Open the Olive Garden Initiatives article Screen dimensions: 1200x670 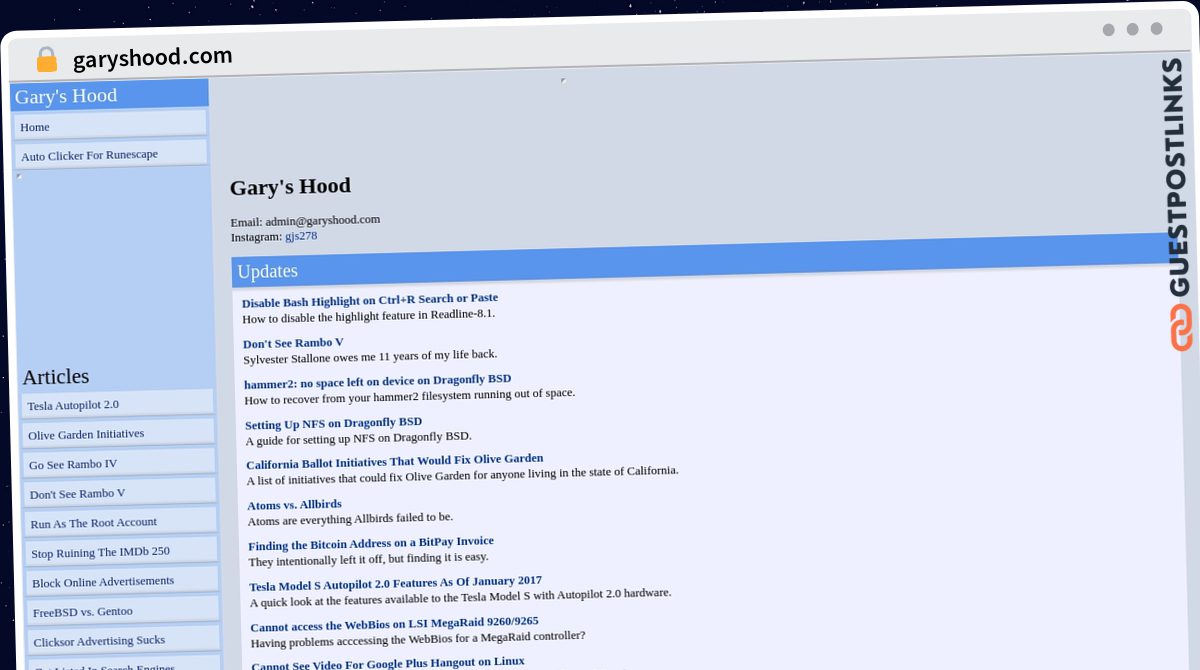119,433
